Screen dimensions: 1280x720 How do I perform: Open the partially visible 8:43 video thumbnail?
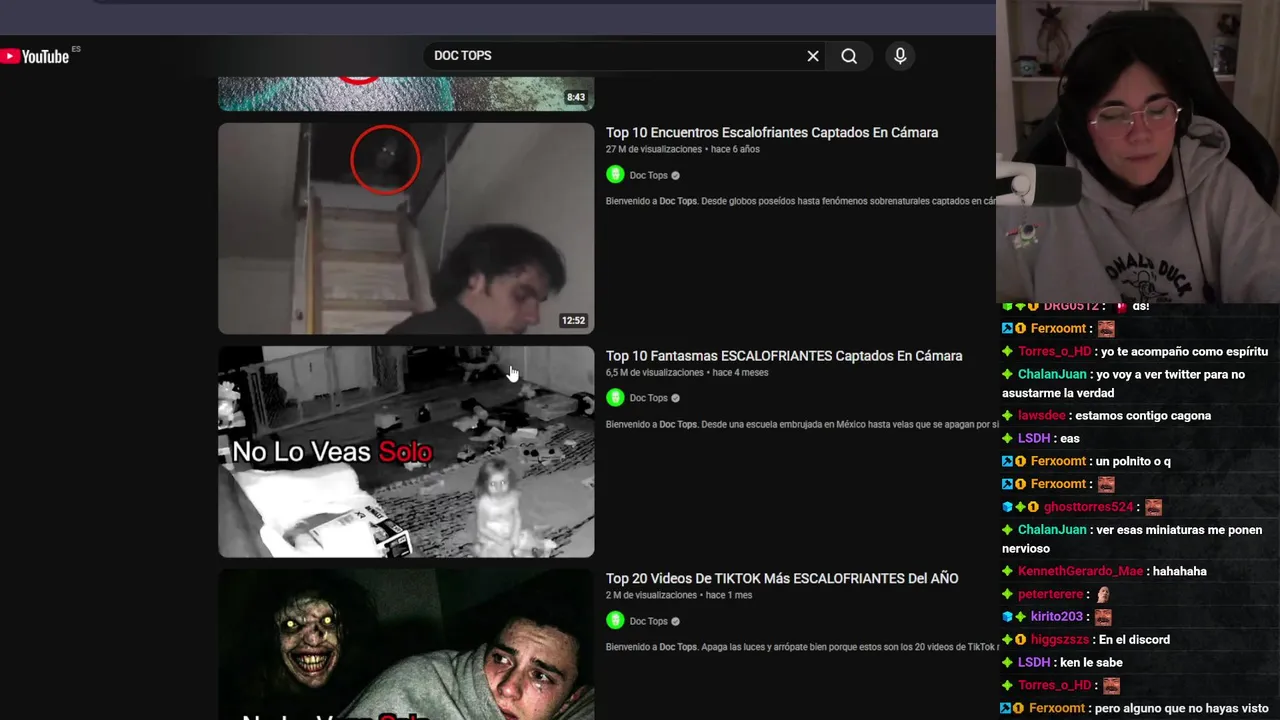(x=406, y=93)
